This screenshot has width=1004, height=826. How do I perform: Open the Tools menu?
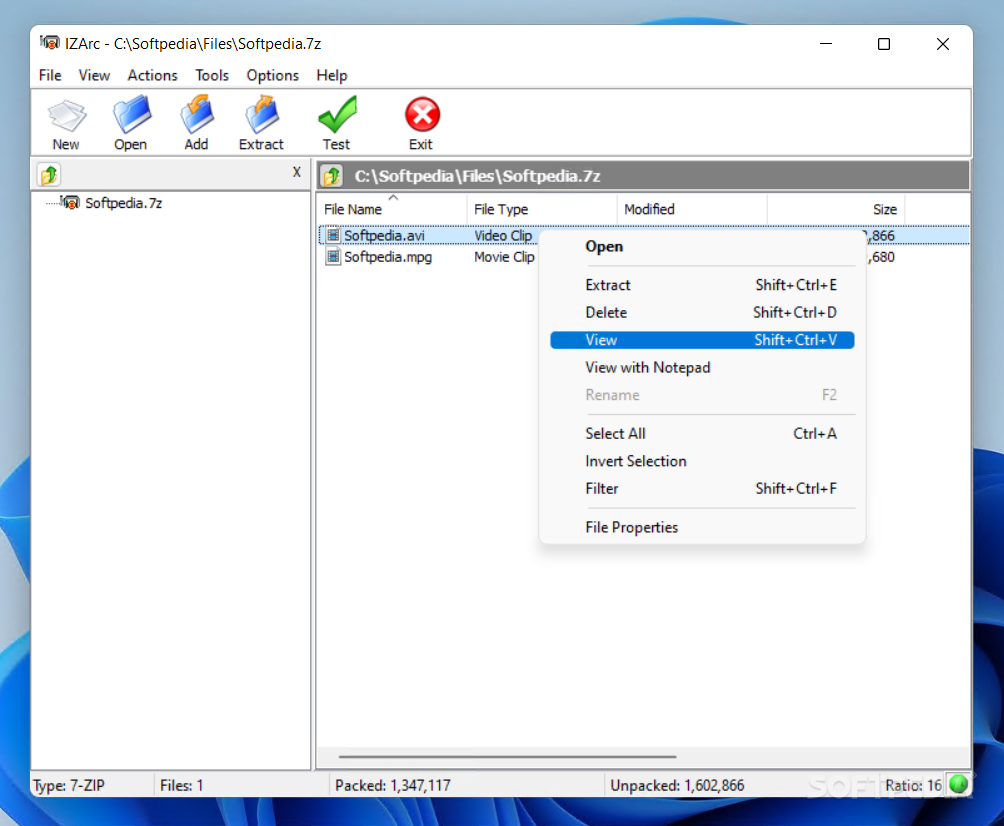tap(212, 76)
